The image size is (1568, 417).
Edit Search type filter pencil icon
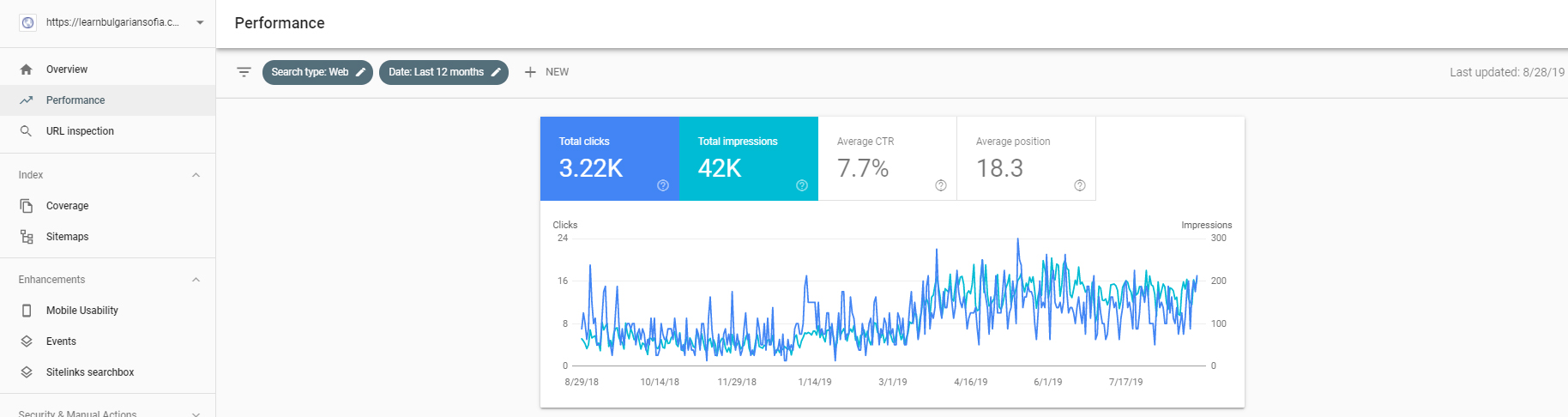point(361,72)
